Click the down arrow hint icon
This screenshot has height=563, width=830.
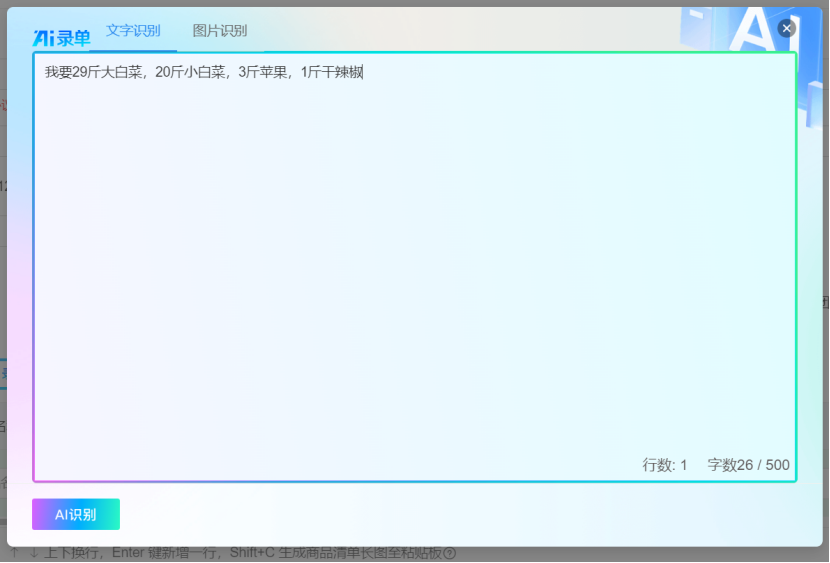tap(33, 553)
